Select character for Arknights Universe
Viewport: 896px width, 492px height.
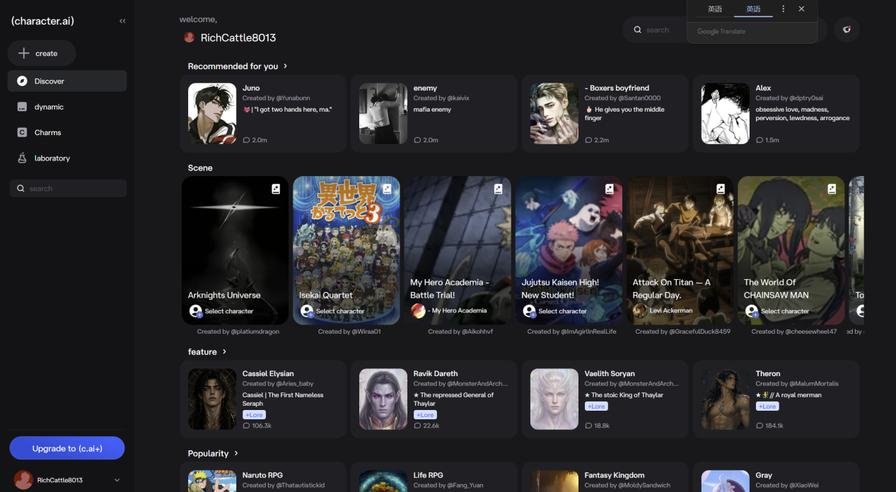coord(222,311)
